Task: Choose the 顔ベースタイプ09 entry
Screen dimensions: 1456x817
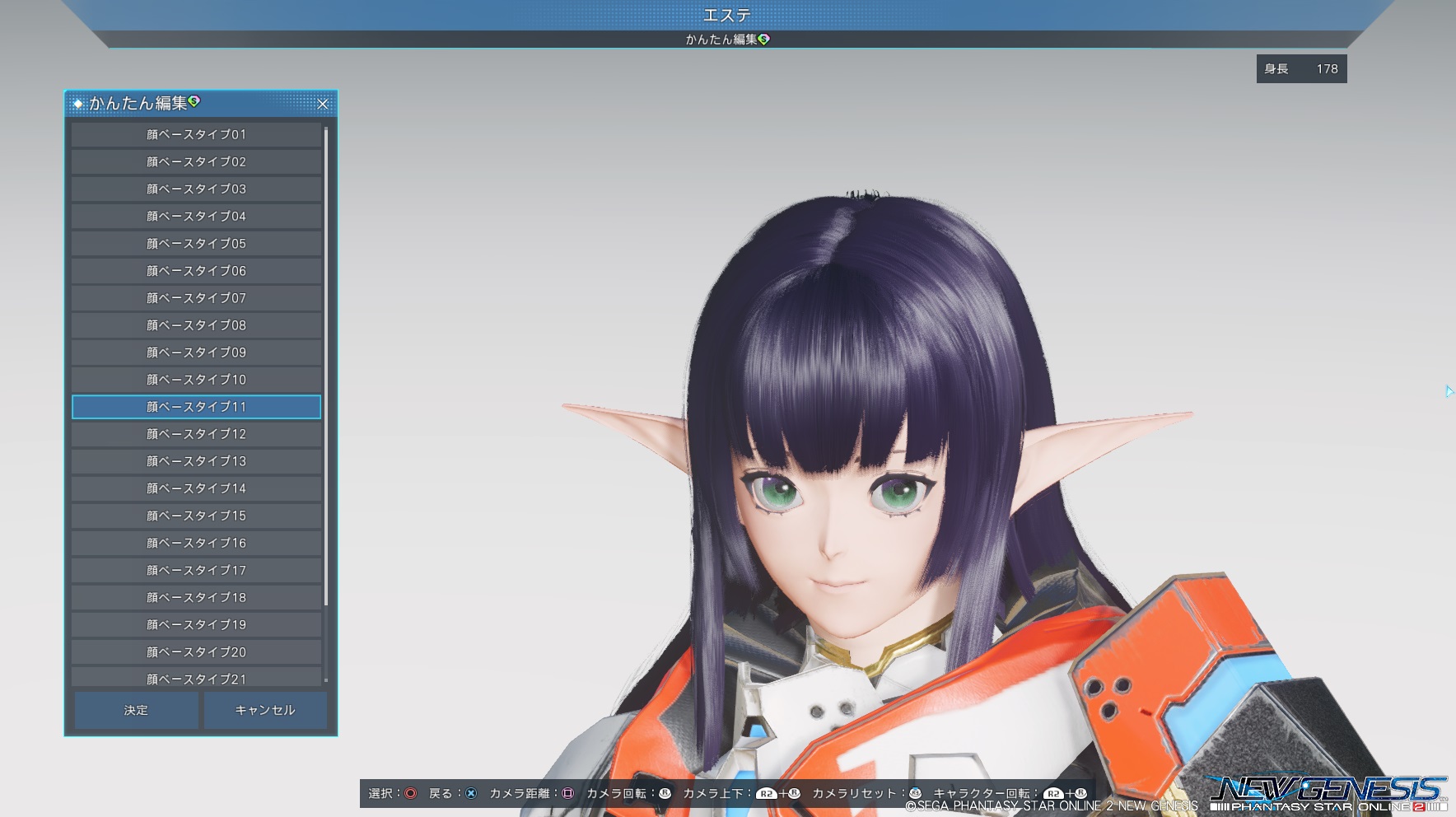Action: [196, 352]
